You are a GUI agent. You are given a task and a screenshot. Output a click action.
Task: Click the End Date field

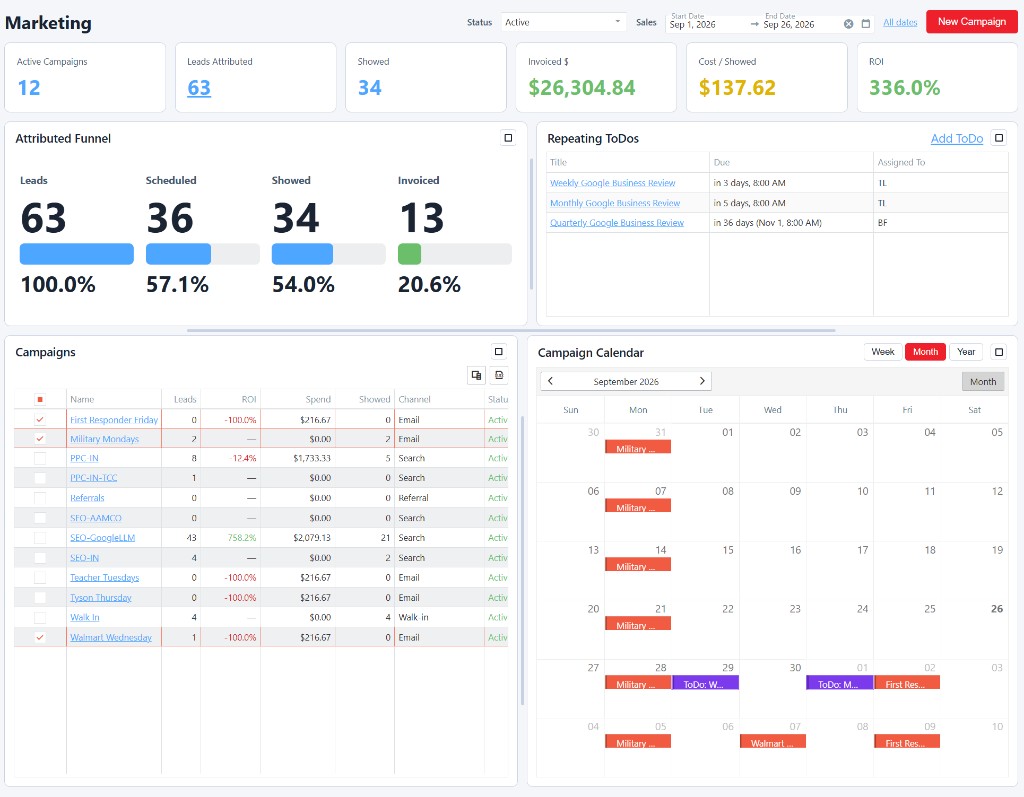(x=799, y=24)
